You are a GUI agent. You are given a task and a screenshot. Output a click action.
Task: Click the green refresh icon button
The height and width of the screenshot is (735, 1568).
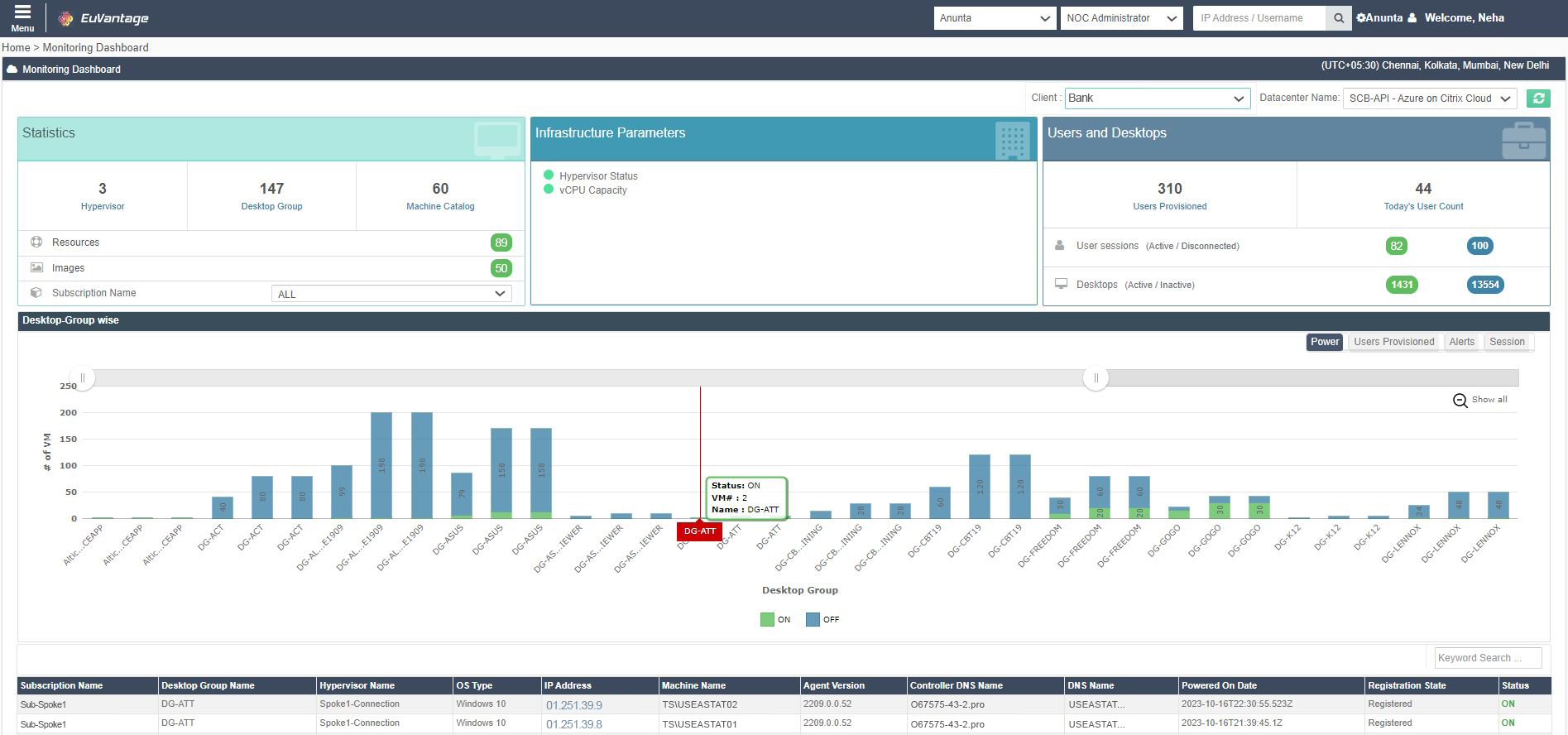point(1538,98)
